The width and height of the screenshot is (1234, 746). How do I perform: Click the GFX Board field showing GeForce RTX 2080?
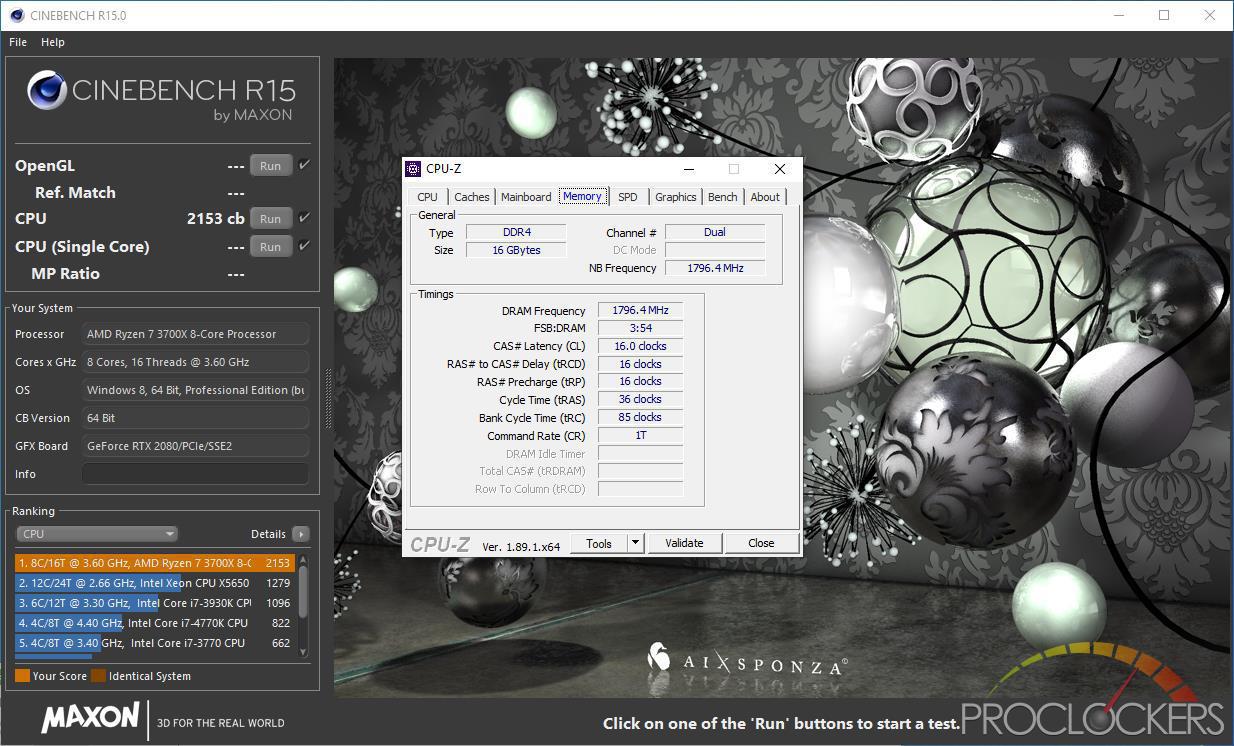coord(195,446)
